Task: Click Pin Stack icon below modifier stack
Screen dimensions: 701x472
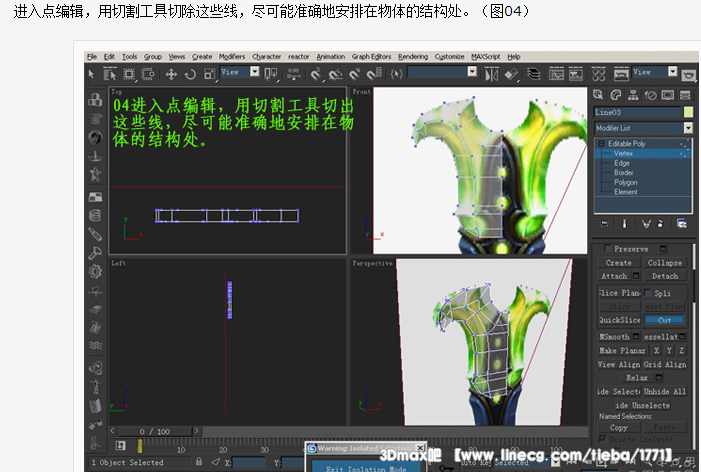Action: pos(604,223)
